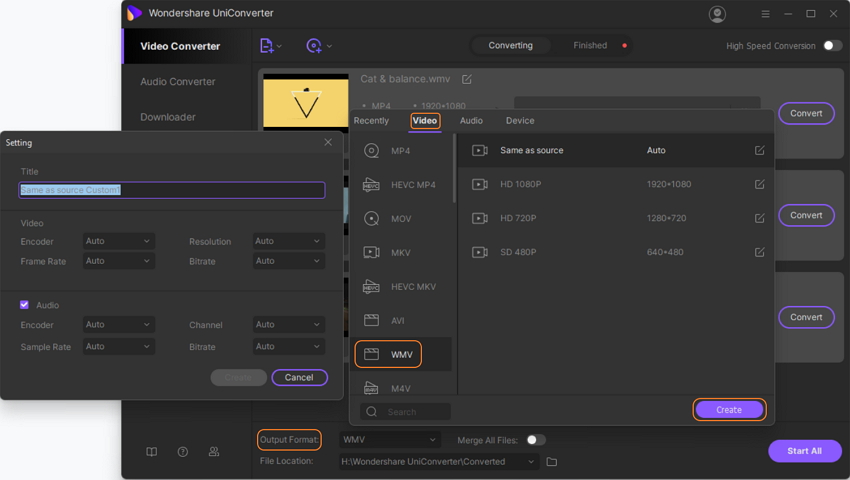
Task: Open the help question mark icon
Action: tap(183, 452)
